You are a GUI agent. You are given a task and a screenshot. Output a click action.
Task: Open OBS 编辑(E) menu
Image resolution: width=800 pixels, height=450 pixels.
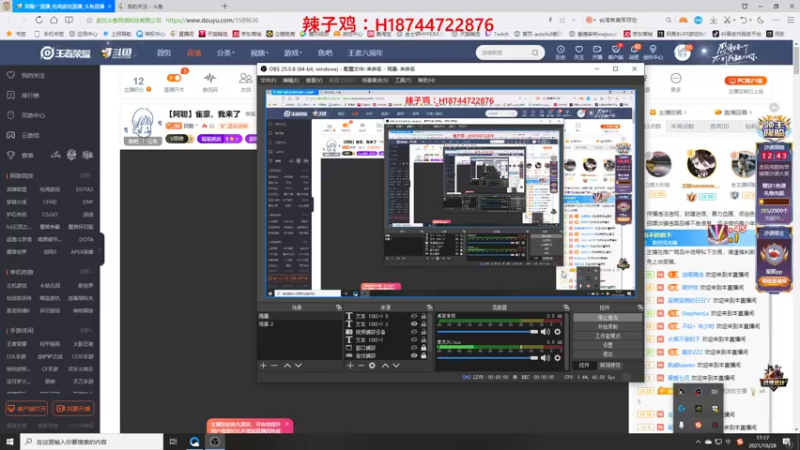coord(291,80)
